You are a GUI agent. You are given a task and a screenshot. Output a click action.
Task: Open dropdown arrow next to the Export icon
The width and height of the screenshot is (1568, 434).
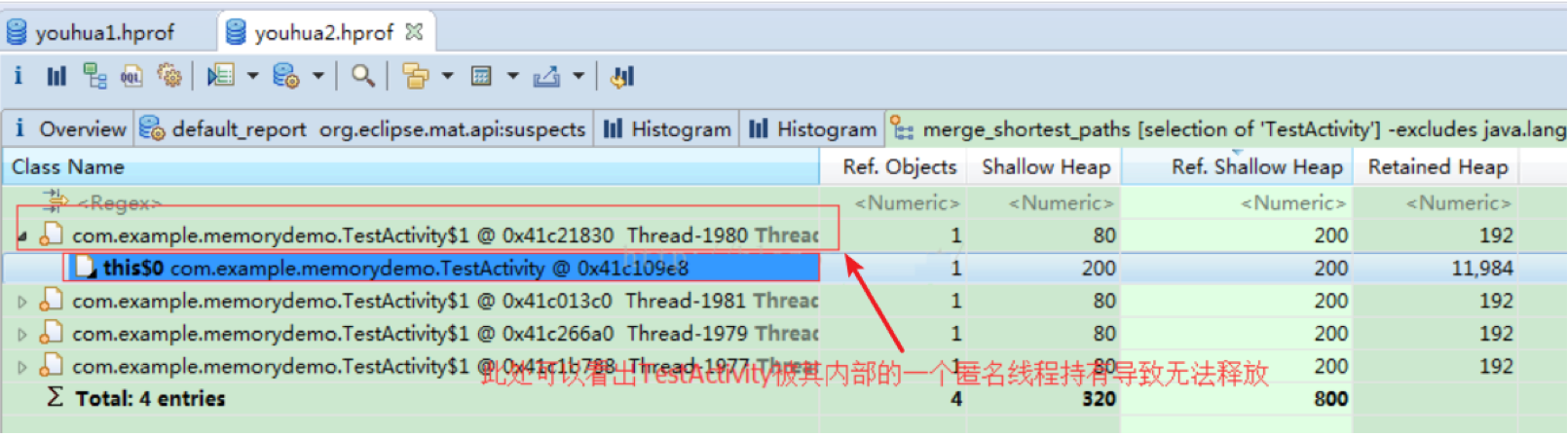[579, 76]
